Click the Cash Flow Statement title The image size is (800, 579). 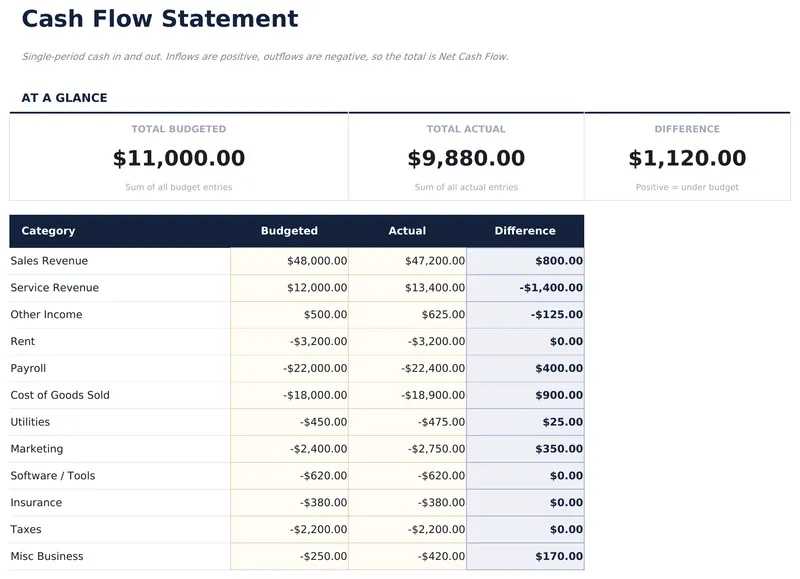pos(160,19)
